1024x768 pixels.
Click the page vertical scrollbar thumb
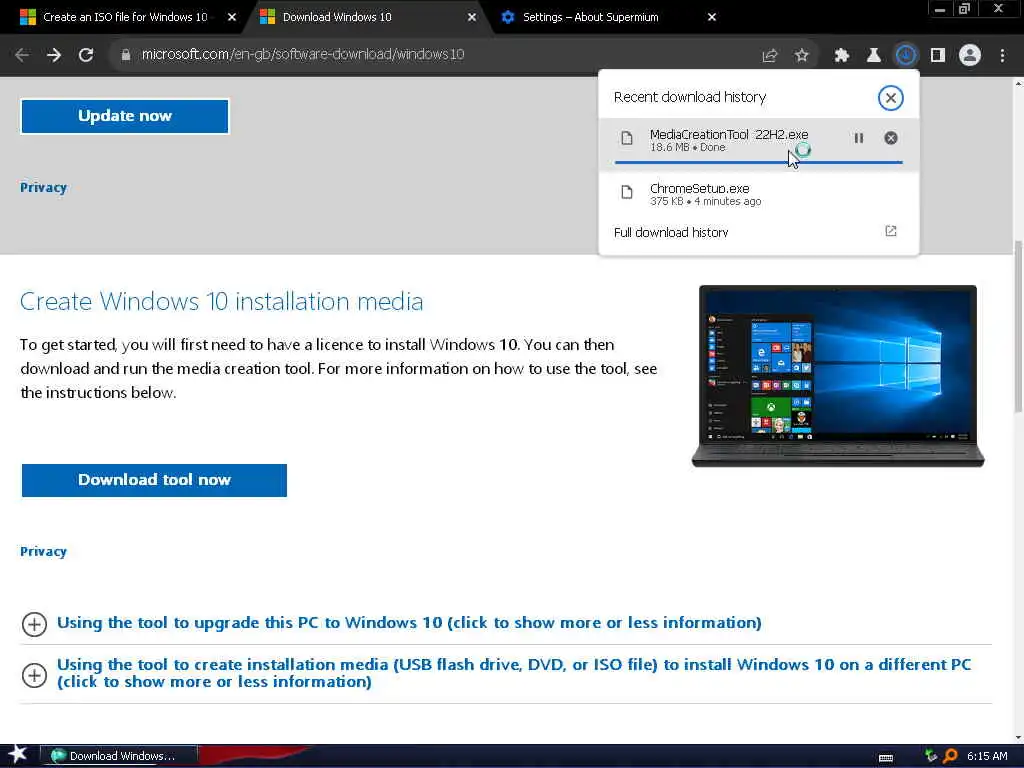[1018, 327]
